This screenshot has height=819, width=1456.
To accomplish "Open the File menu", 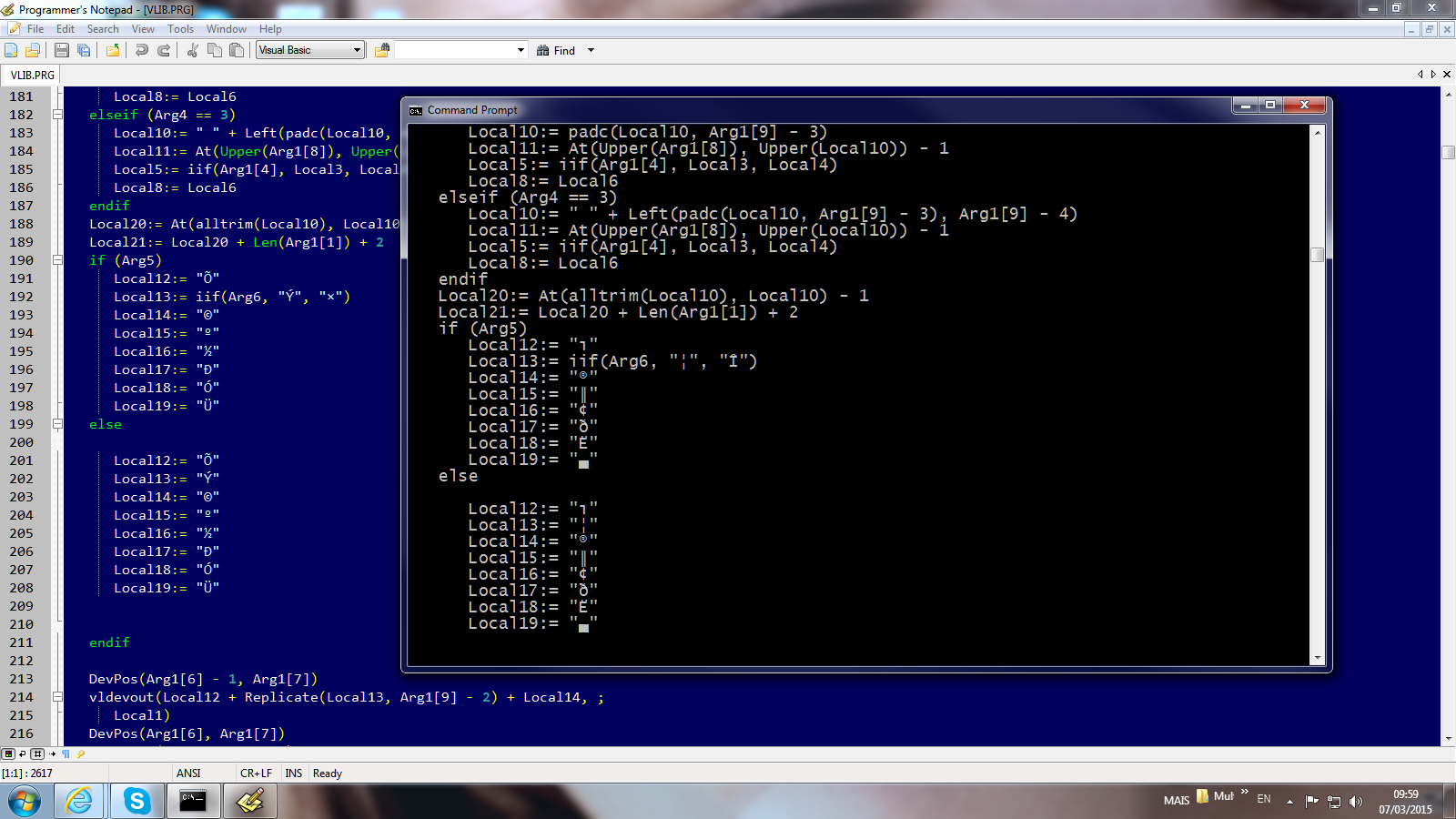I will [35, 29].
